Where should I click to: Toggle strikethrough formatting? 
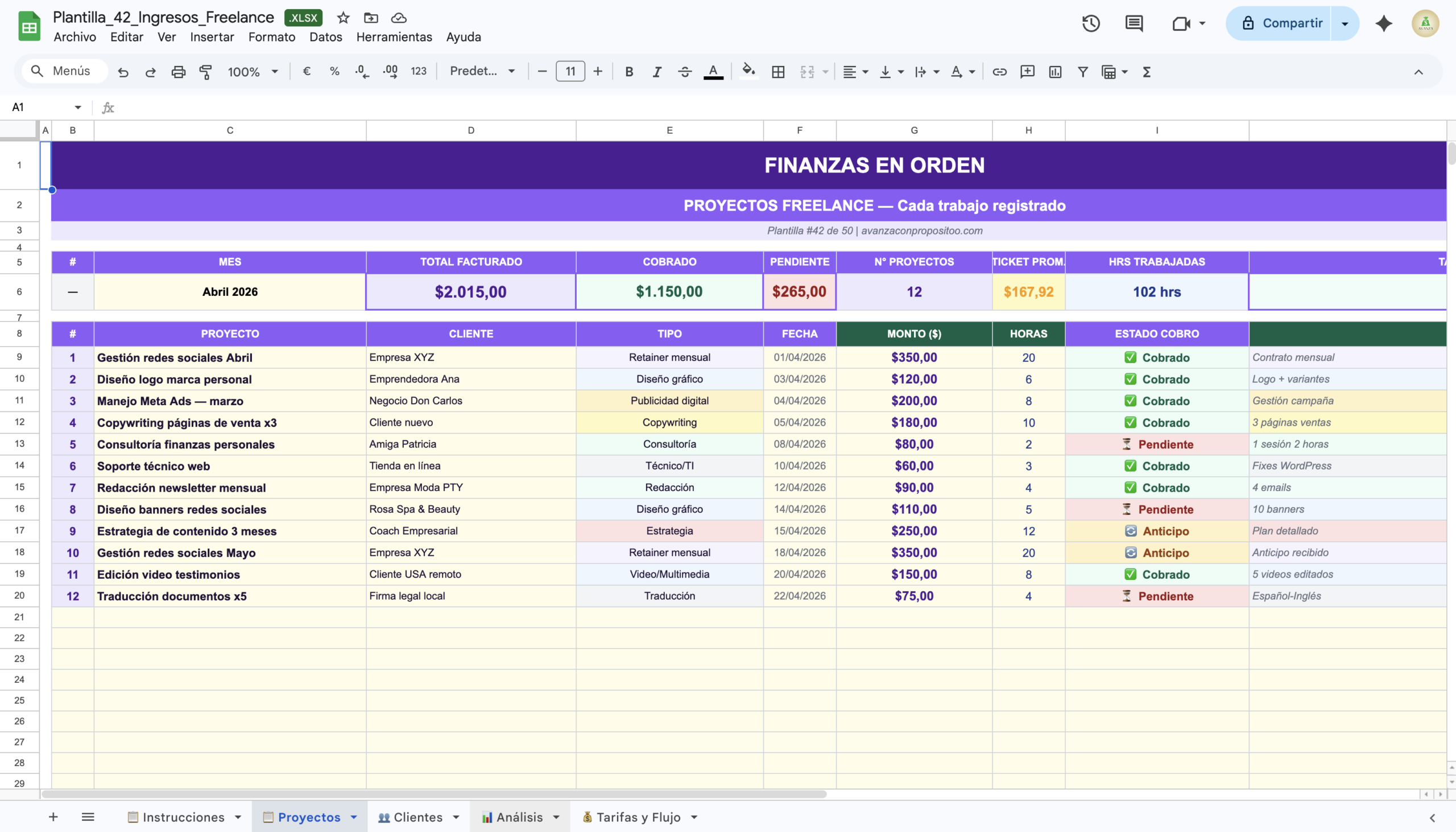coord(685,72)
